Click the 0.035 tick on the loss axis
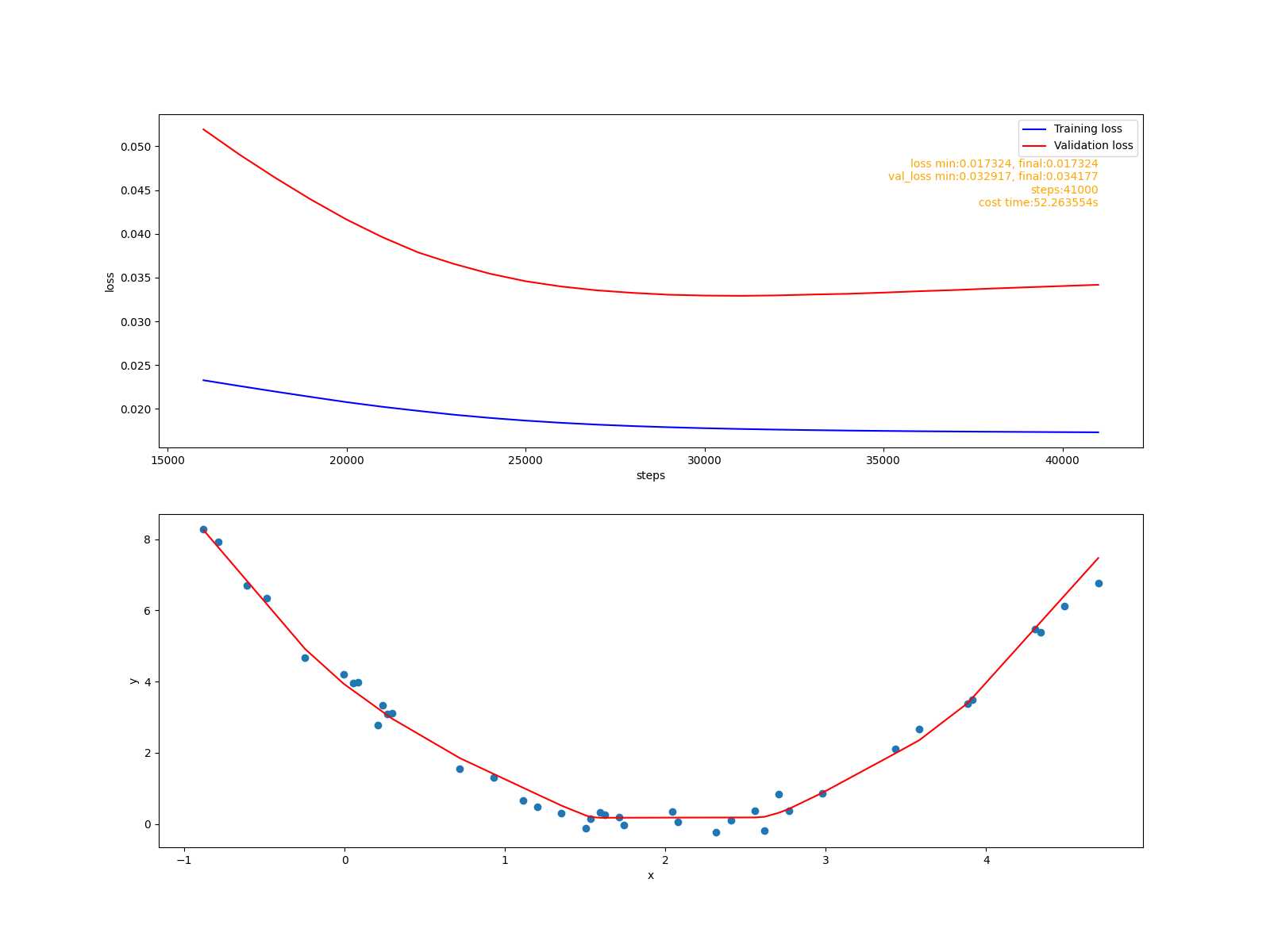The image size is (1270, 952). coord(136,278)
